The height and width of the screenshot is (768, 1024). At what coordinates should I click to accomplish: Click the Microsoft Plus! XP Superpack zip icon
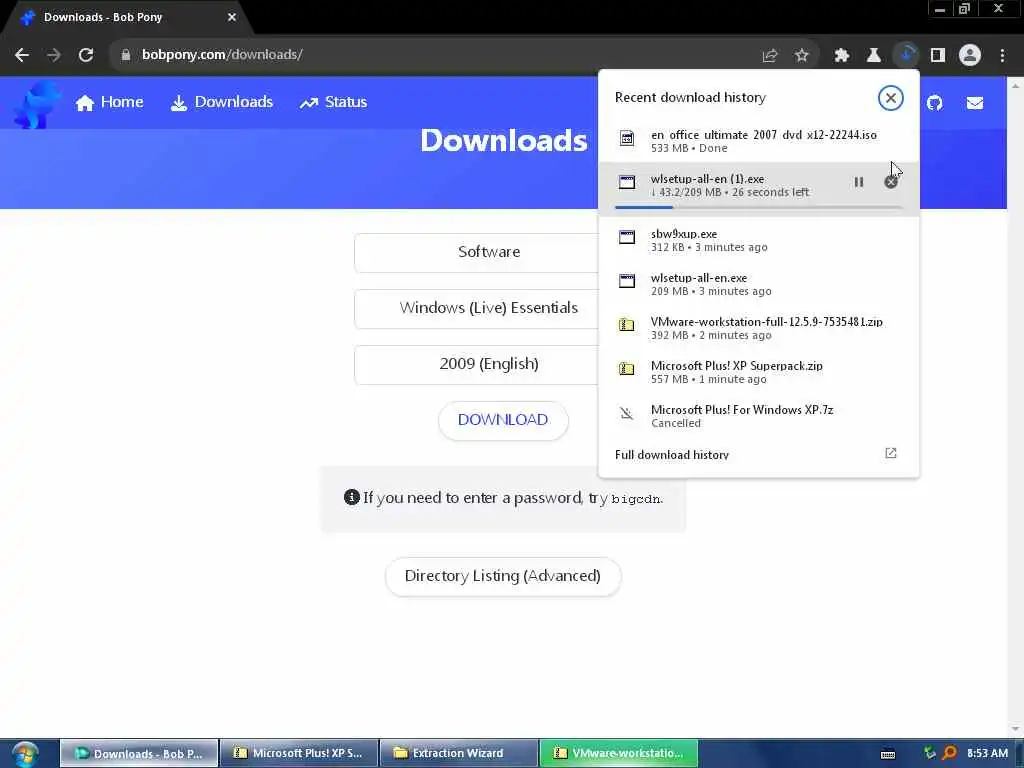(627, 369)
